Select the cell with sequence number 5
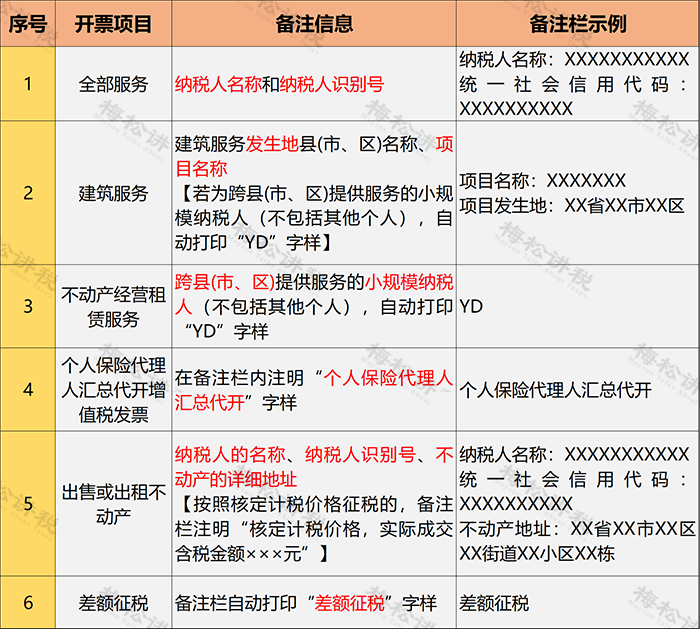This screenshot has height=629, width=700. coord(28,504)
